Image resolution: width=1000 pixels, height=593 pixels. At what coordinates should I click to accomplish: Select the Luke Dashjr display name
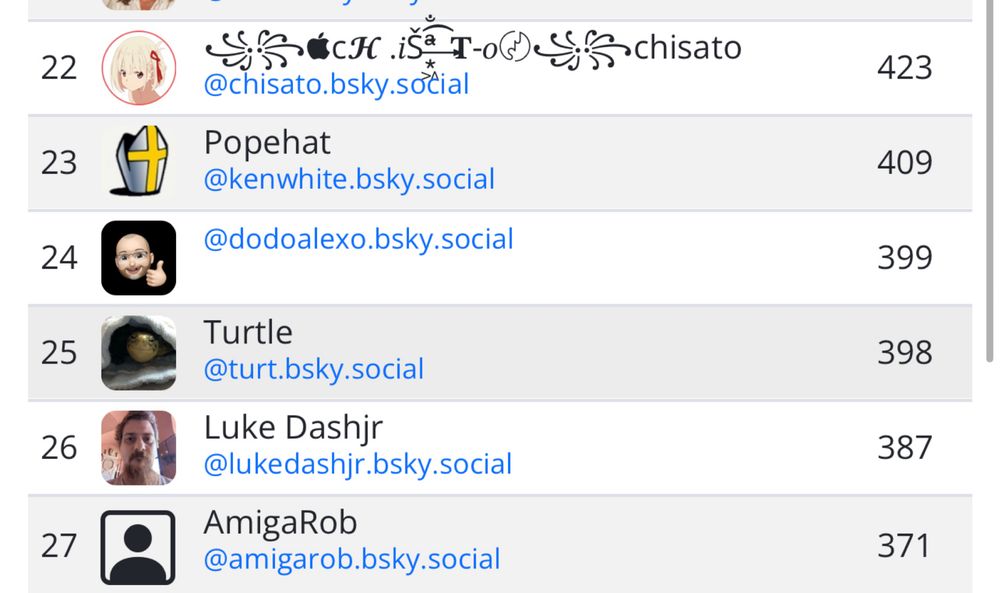point(293,427)
